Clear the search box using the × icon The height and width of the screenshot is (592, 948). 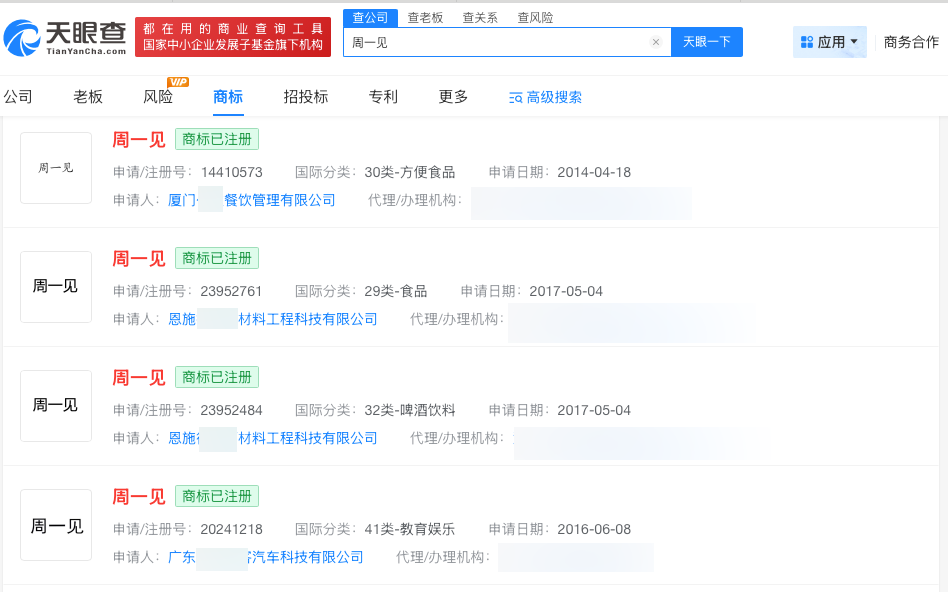pyautogui.click(x=656, y=42)
